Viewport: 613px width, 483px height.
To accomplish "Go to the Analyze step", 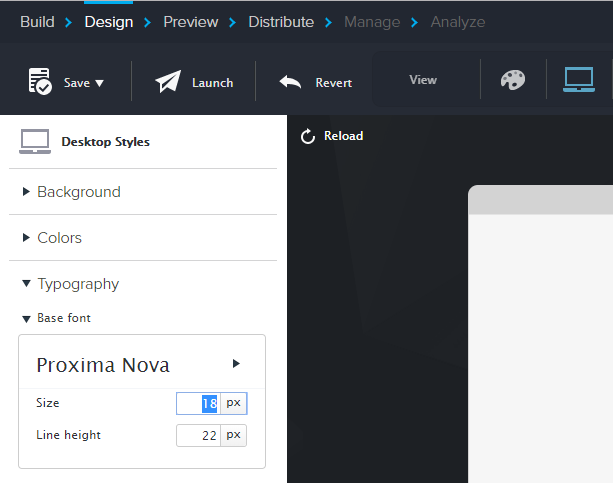I will click(458, 22).
